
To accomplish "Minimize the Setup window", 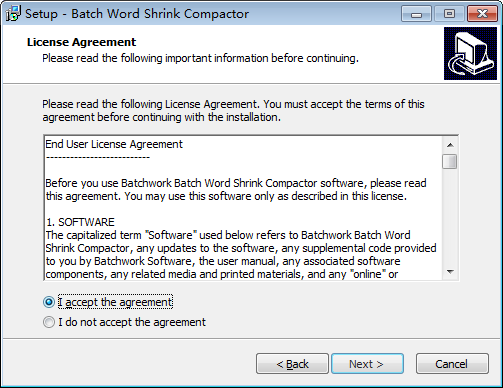I will point(416,14).
